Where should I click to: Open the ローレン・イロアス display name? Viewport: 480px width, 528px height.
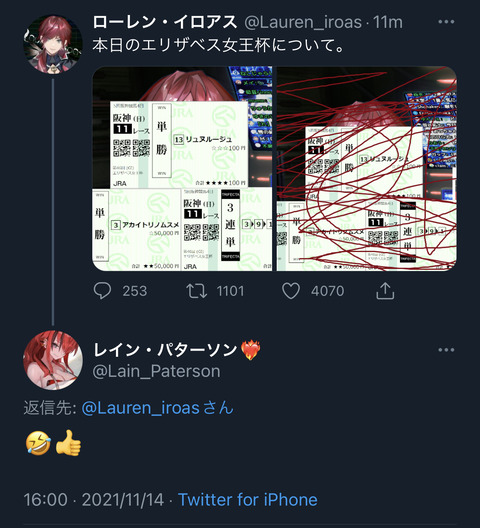click(165, 23)
